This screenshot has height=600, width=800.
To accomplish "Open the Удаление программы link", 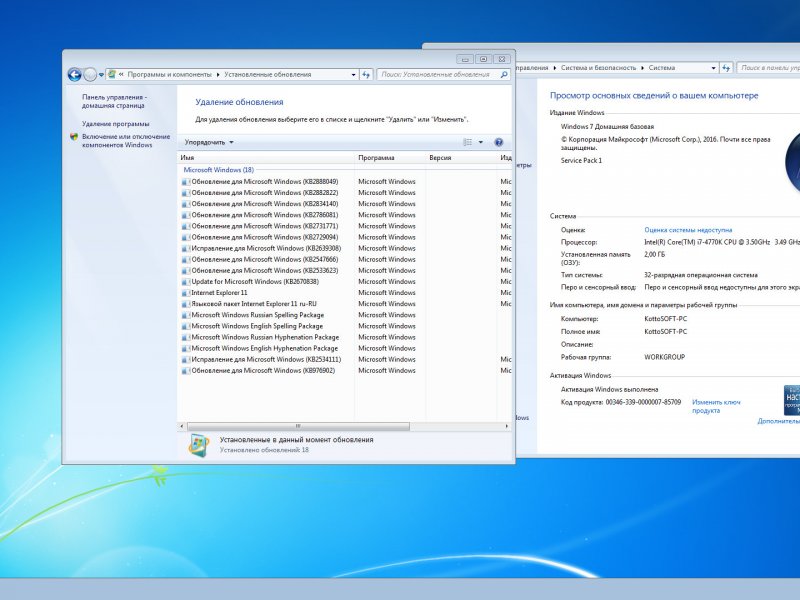I will [x=116, y=124].
